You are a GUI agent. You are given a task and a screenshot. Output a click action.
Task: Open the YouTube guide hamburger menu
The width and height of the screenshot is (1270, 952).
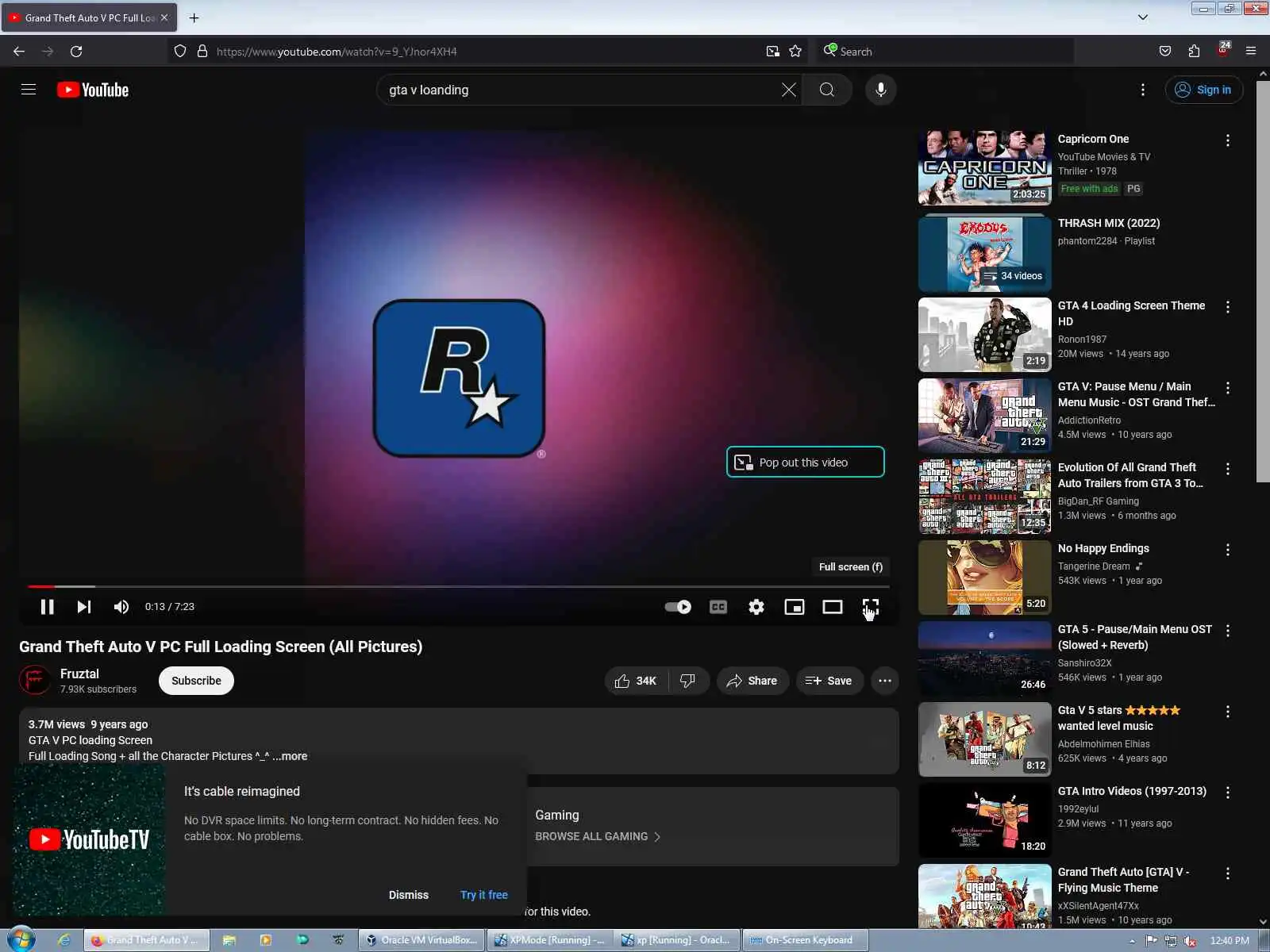pos(29,90)
